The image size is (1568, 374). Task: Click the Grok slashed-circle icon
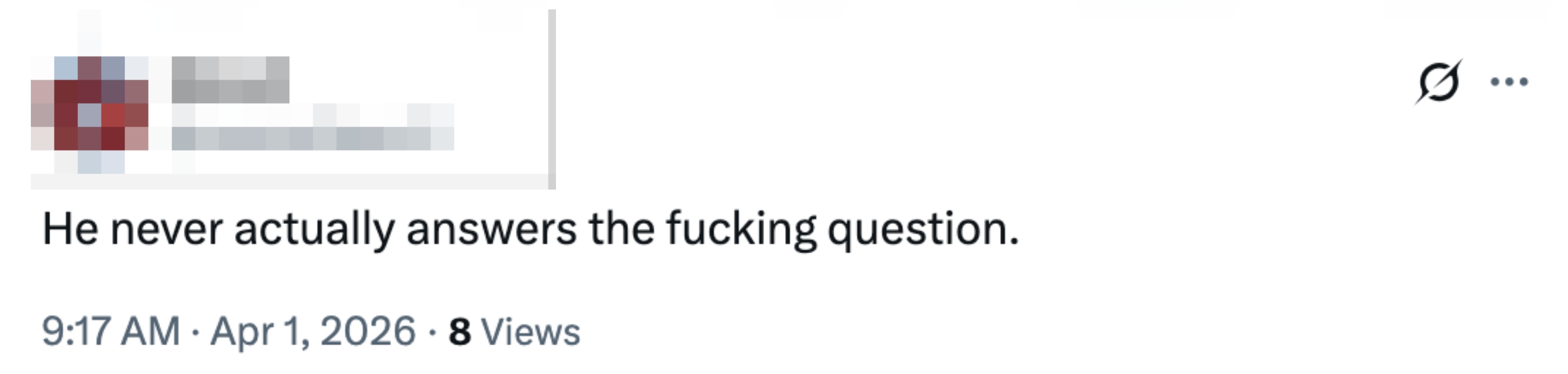point(1438,82)
